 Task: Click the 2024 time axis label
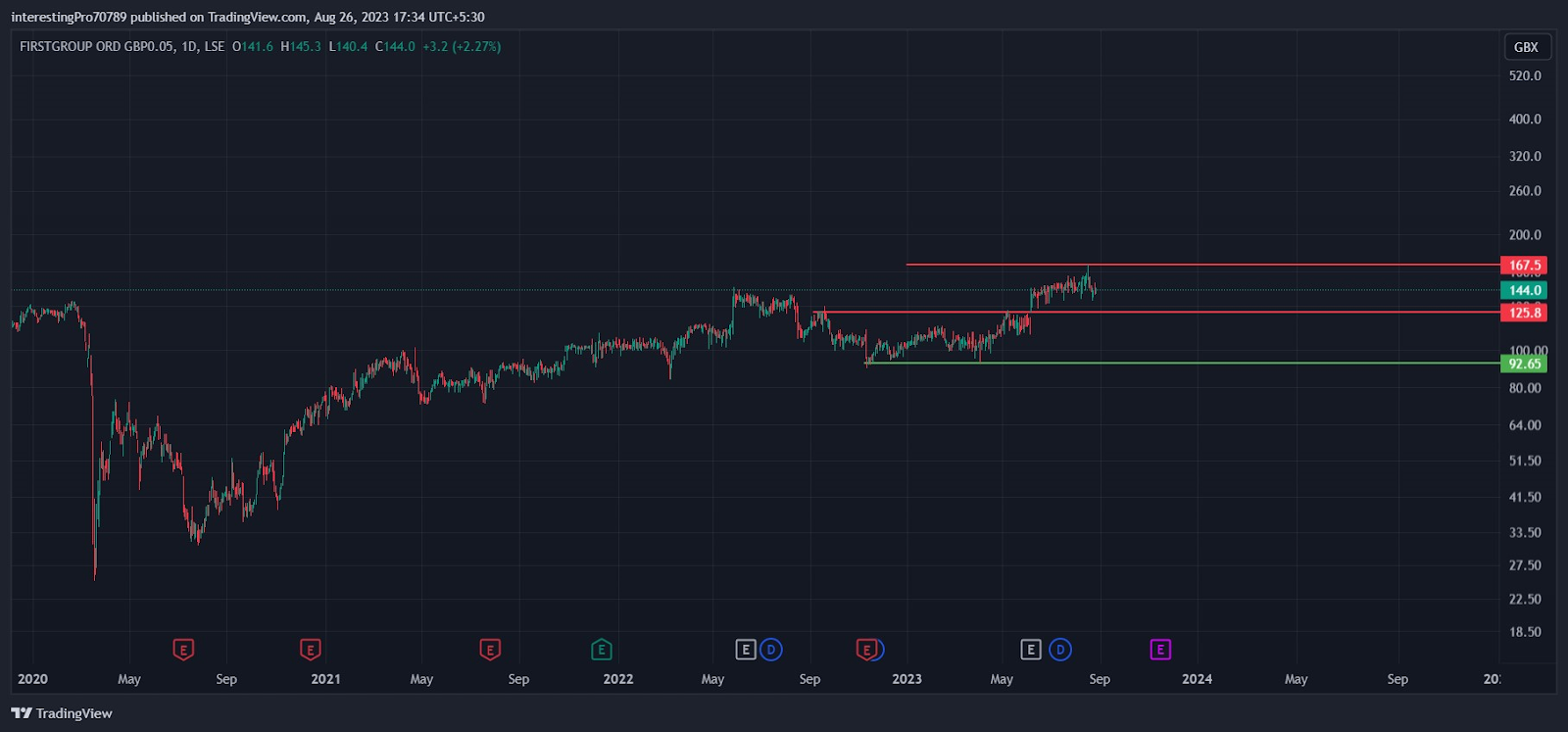point(1197,679)
